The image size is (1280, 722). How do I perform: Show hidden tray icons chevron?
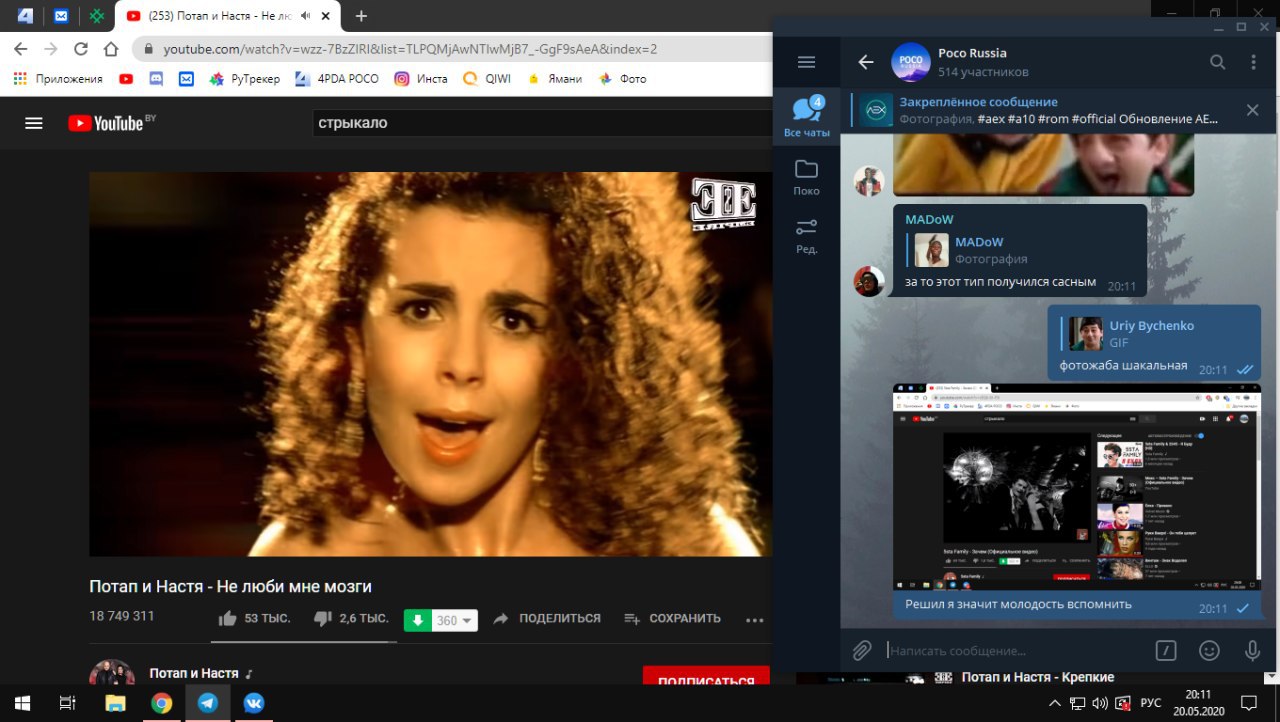click(x=1056, y=703)
